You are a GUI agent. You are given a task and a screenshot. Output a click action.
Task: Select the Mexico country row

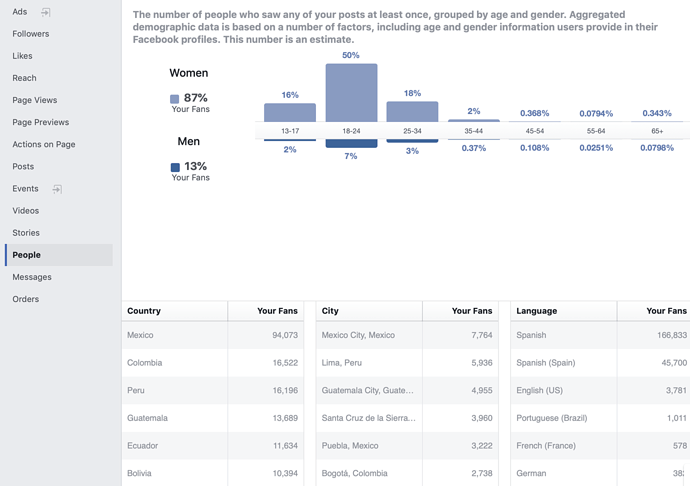click(x=212, y=335)
